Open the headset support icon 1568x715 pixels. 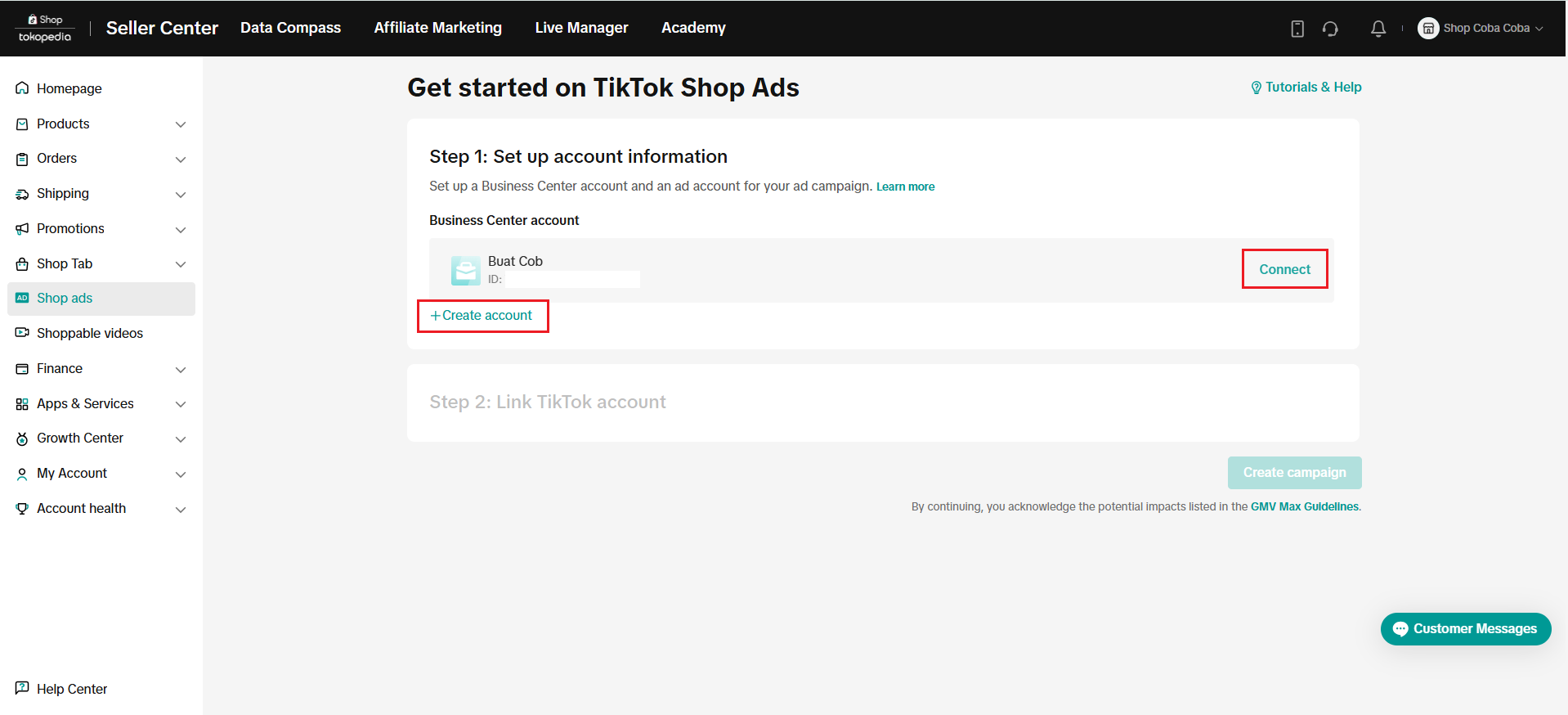1330,29
